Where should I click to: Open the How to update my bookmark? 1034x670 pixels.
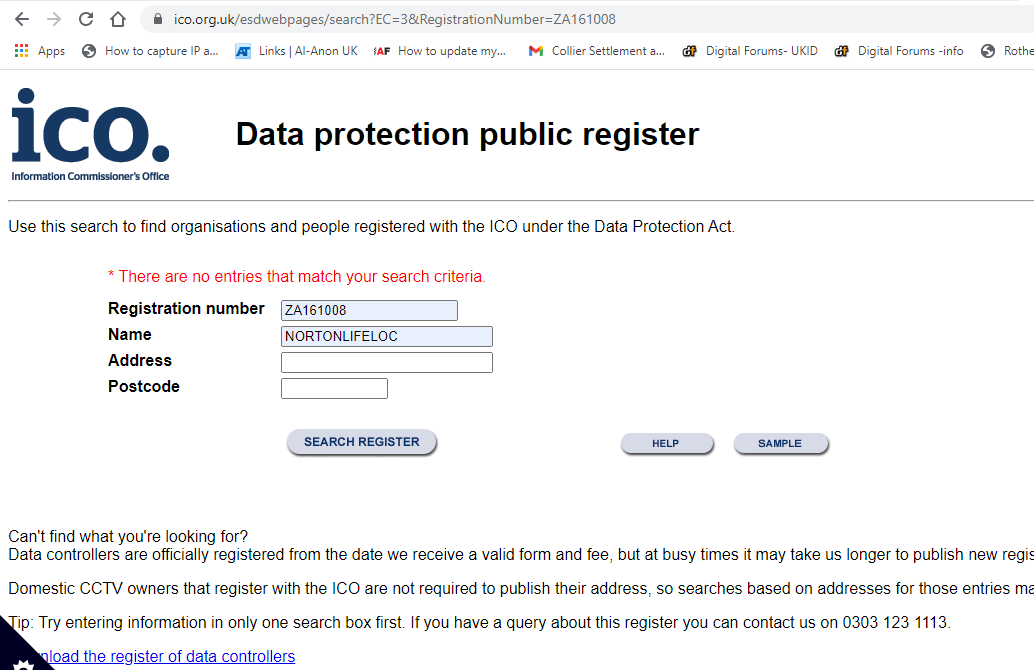click(440, 51)
